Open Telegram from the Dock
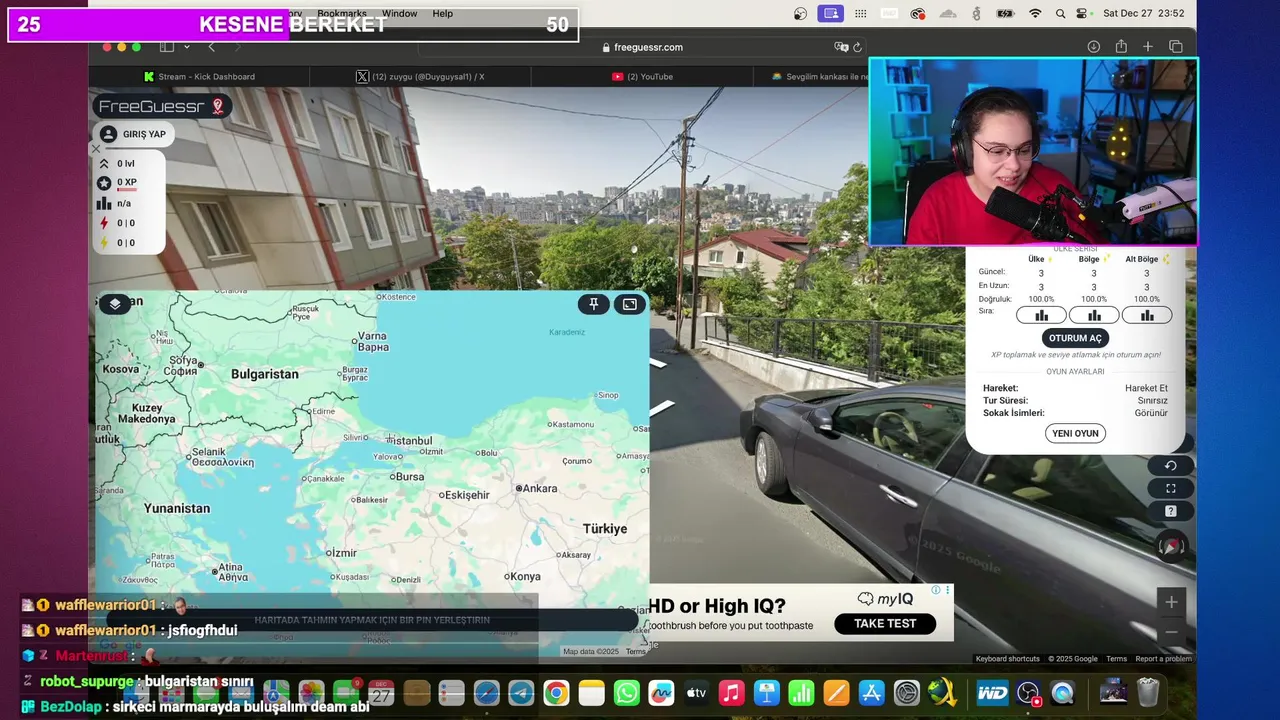Image resolution: width=1280 pixels, height=720 pixels. pyautogui.click(x=521, y=693)
